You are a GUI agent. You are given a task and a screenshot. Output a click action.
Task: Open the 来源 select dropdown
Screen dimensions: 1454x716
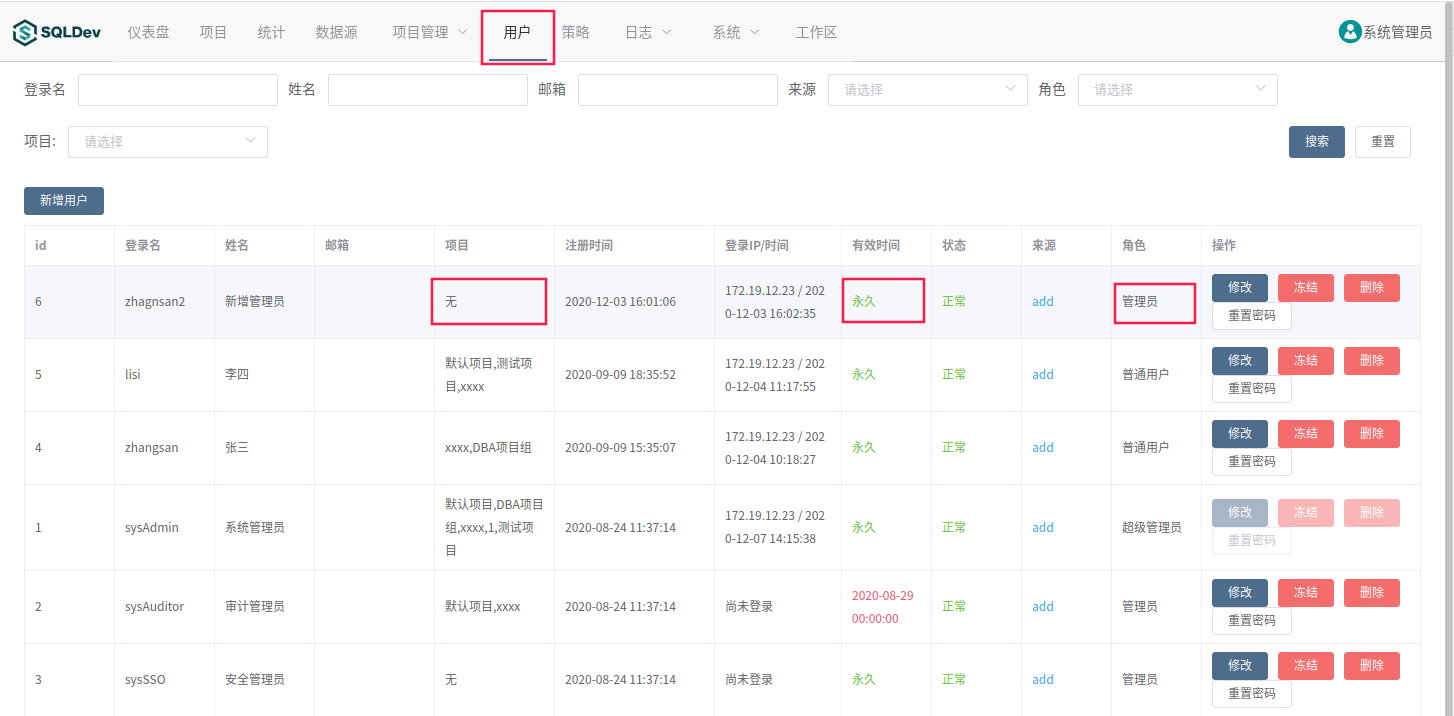[x=927, y=90]
